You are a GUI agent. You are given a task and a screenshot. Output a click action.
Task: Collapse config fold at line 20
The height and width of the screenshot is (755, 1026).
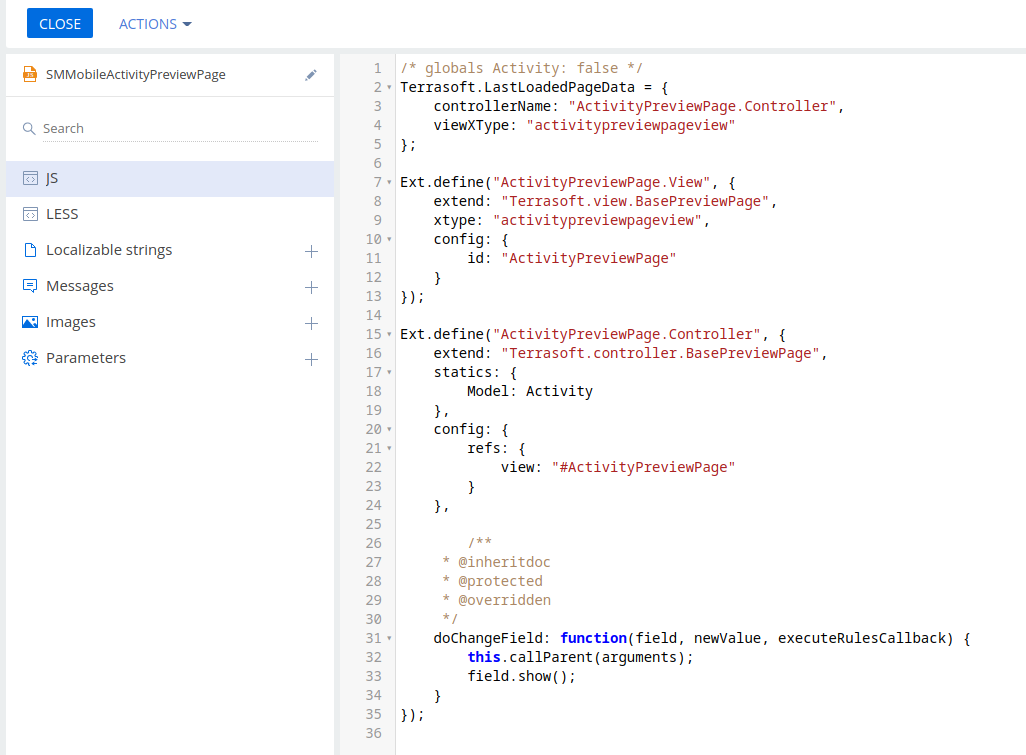click(x=389, y=429)
